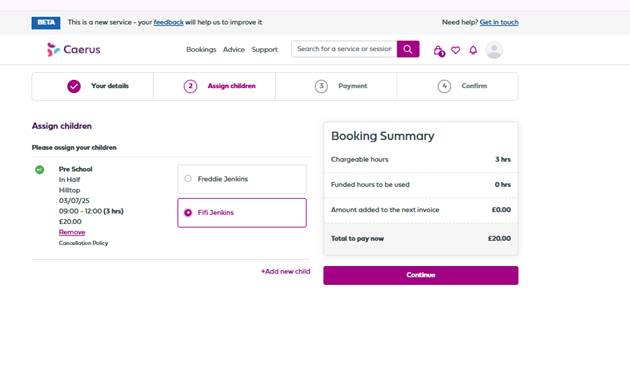Open the shopping basket icon
The width and height of the screenshot is (630, 392).
439,51
